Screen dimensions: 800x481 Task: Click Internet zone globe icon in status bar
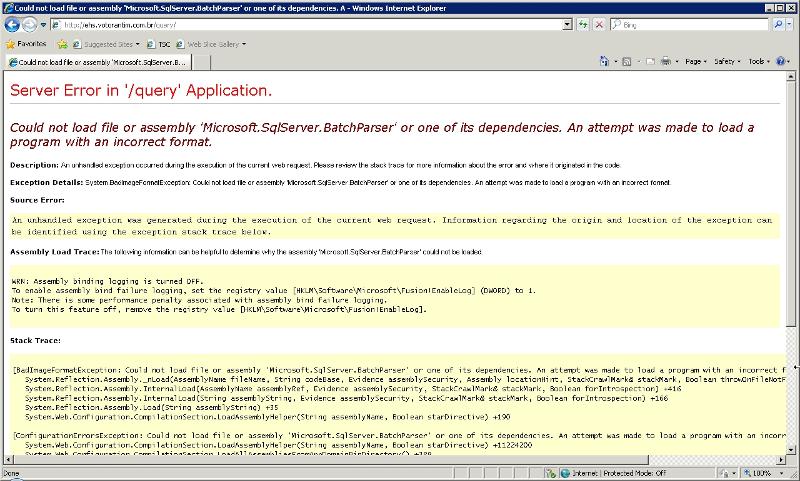(x=565, y=473)
